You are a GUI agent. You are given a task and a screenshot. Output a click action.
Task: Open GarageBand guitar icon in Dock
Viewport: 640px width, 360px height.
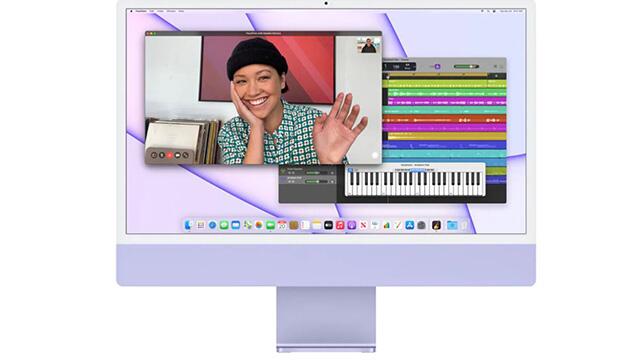pos(436,225)
